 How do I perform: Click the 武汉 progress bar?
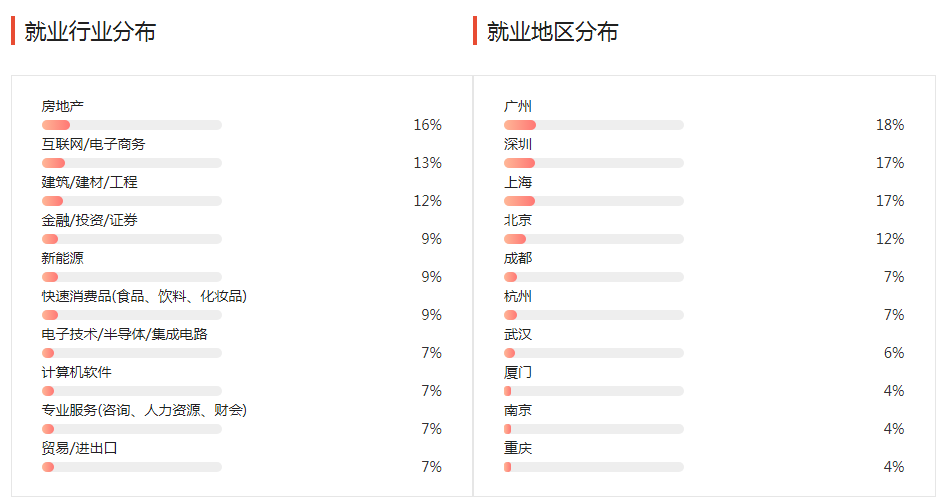[593, 353]
